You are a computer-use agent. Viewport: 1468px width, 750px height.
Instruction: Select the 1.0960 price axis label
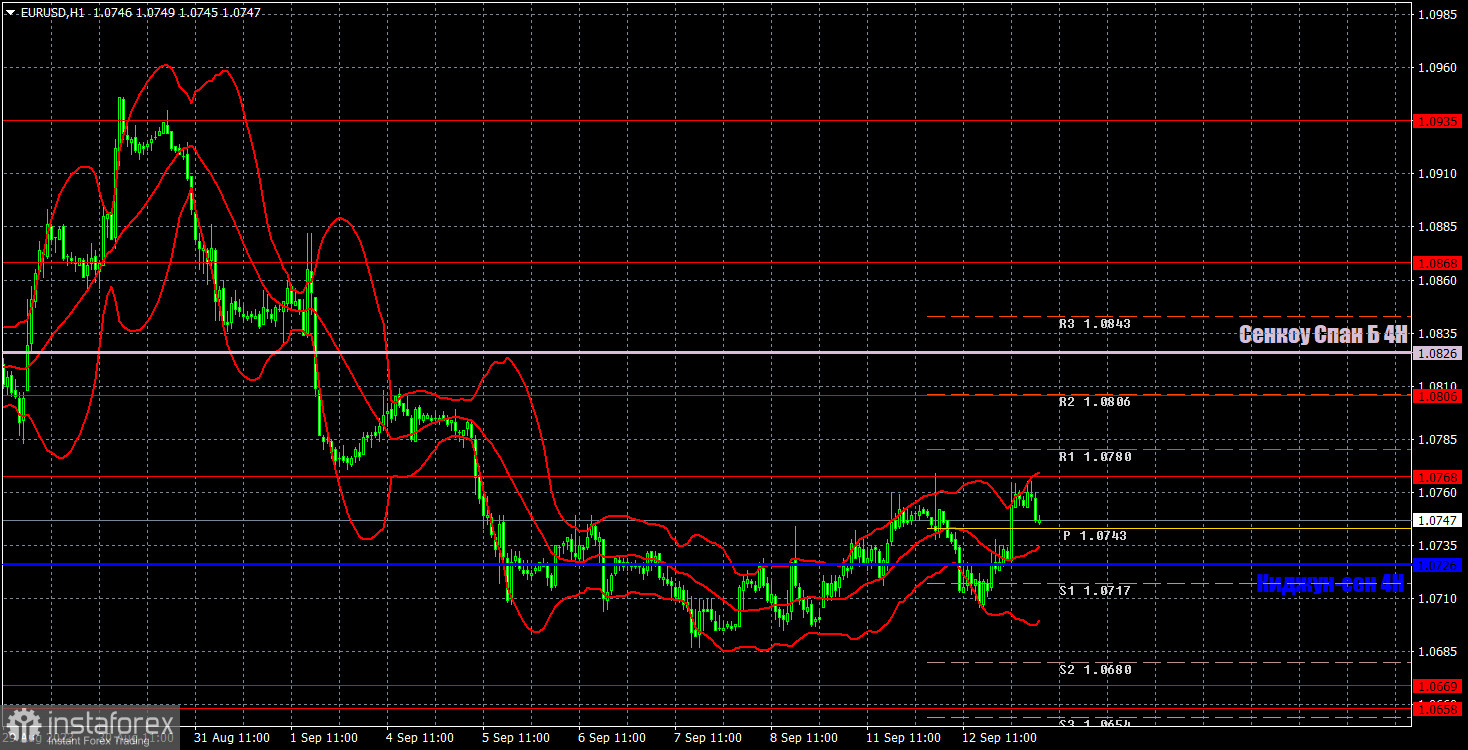(x=1439, y=68)
